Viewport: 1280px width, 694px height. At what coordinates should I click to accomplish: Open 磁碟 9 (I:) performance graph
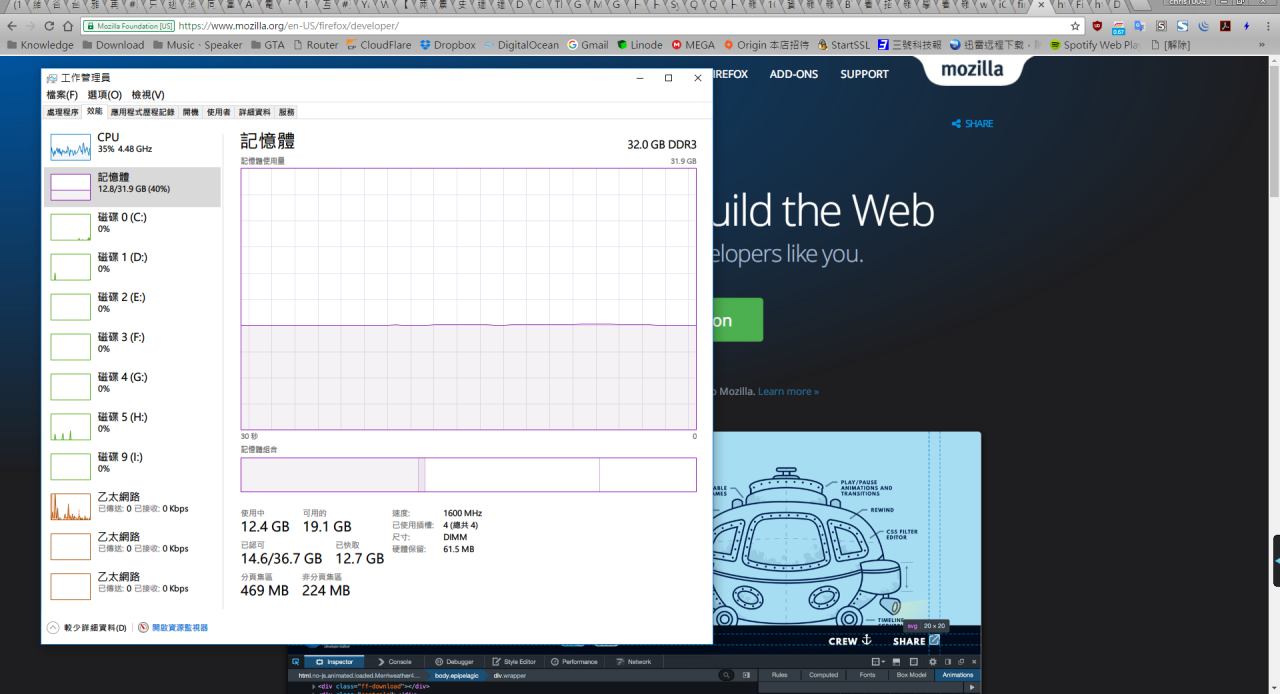tap(132, 466)
